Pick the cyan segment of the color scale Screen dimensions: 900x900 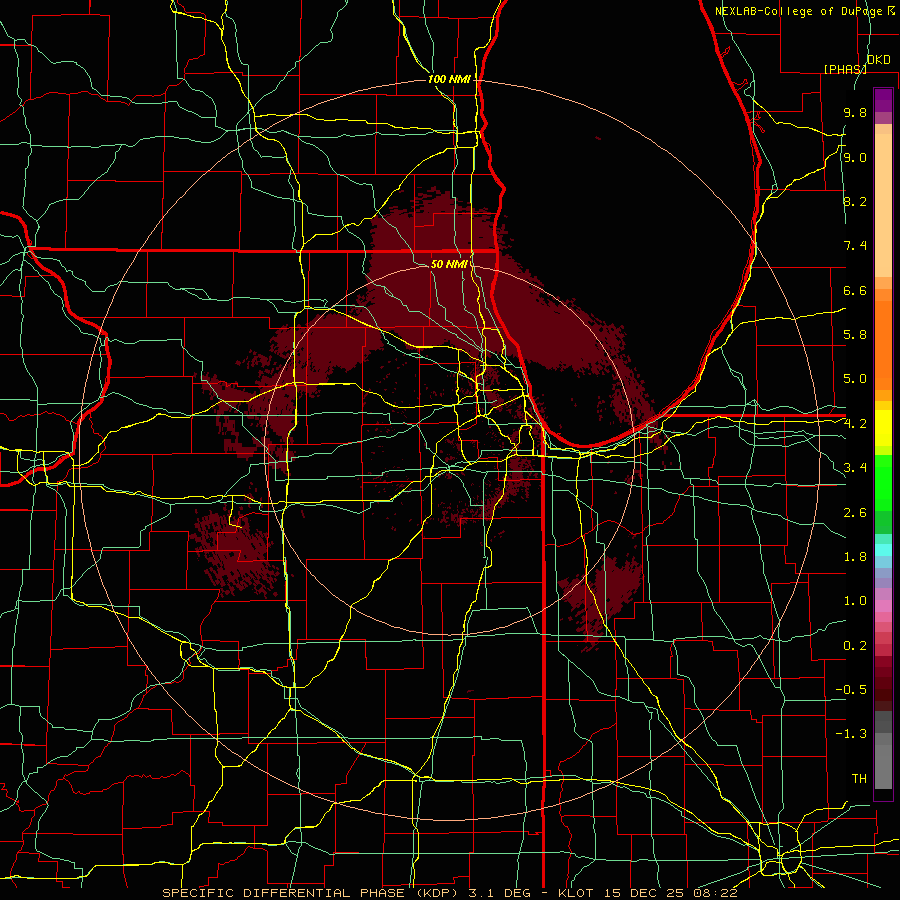pos(883,550)
